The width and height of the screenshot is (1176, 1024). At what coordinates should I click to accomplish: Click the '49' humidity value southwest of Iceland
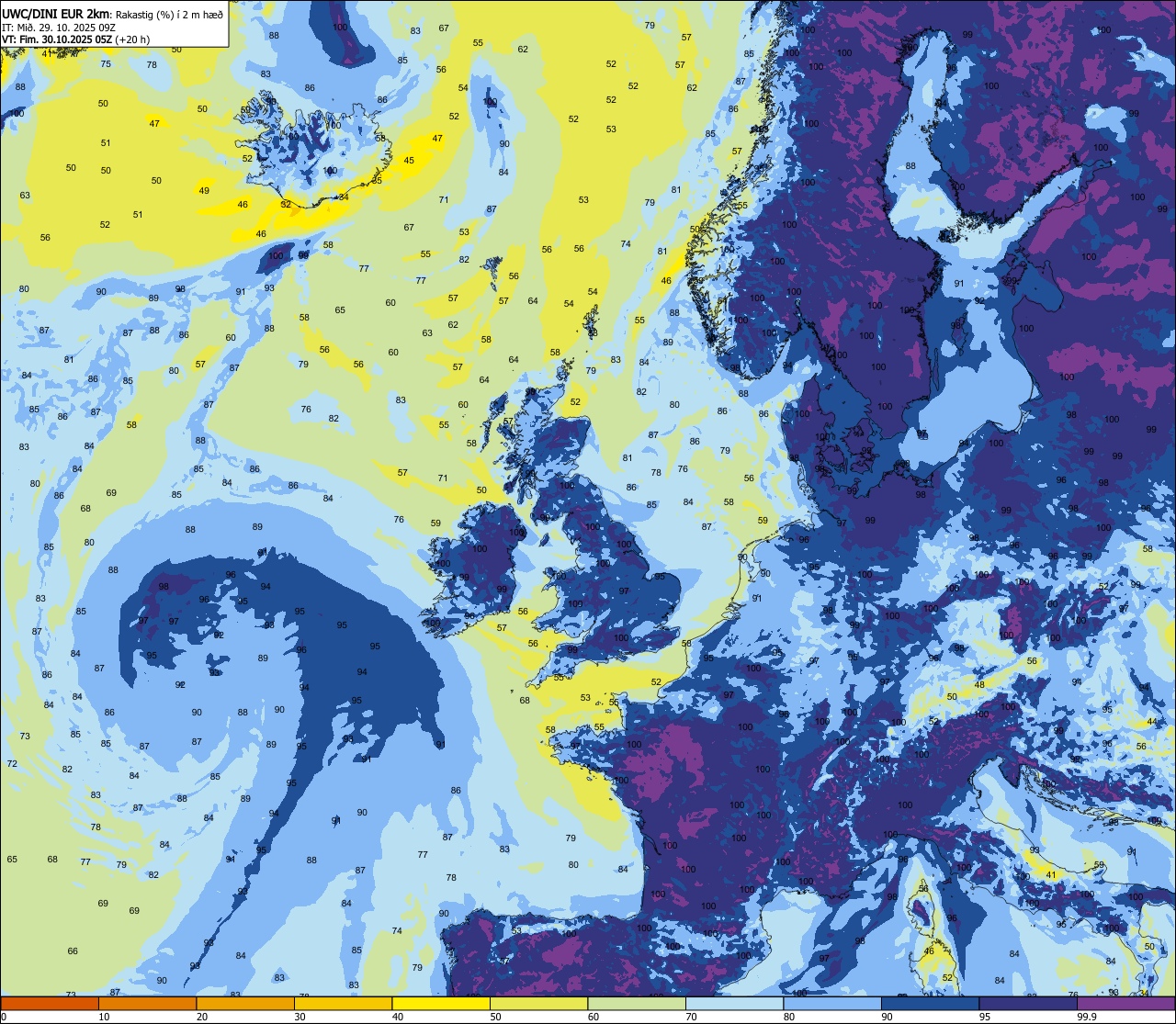coord(204,191)
